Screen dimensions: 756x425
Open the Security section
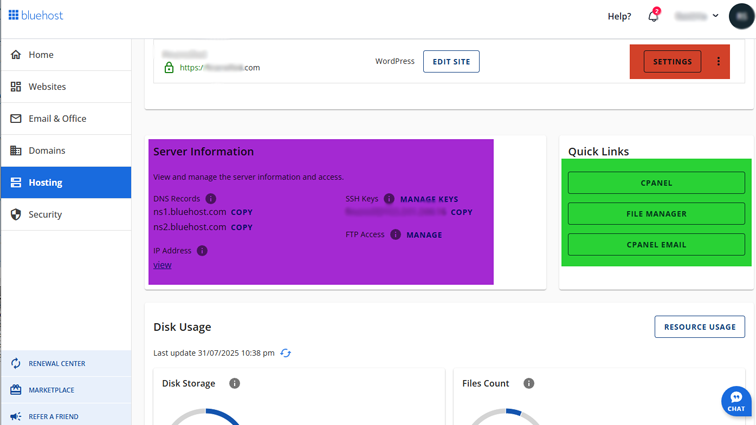coord(66,214)
